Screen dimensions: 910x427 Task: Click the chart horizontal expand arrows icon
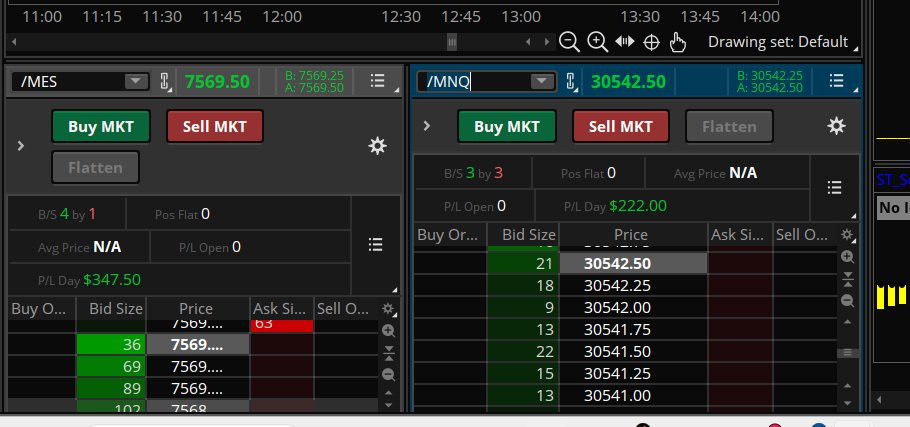624,42
